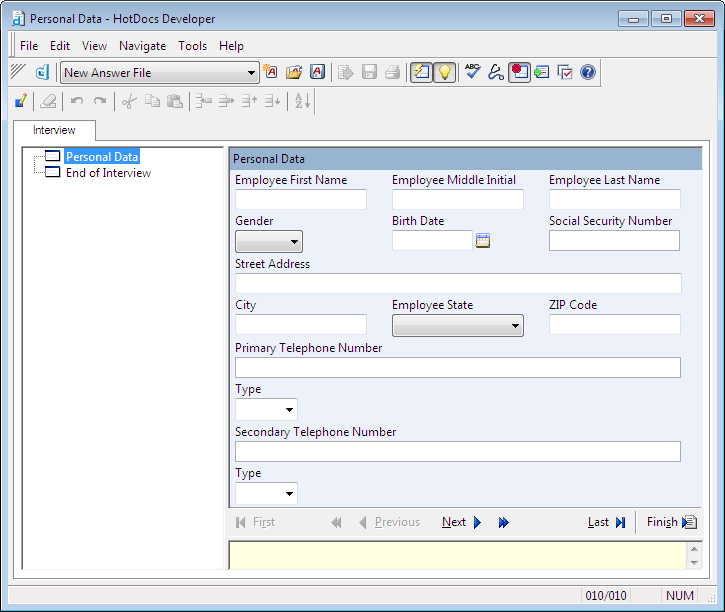The height and width of the screenshot is (612, 725).
Task: Click the Employee Middle Initial field
Action: pos(458,199)
